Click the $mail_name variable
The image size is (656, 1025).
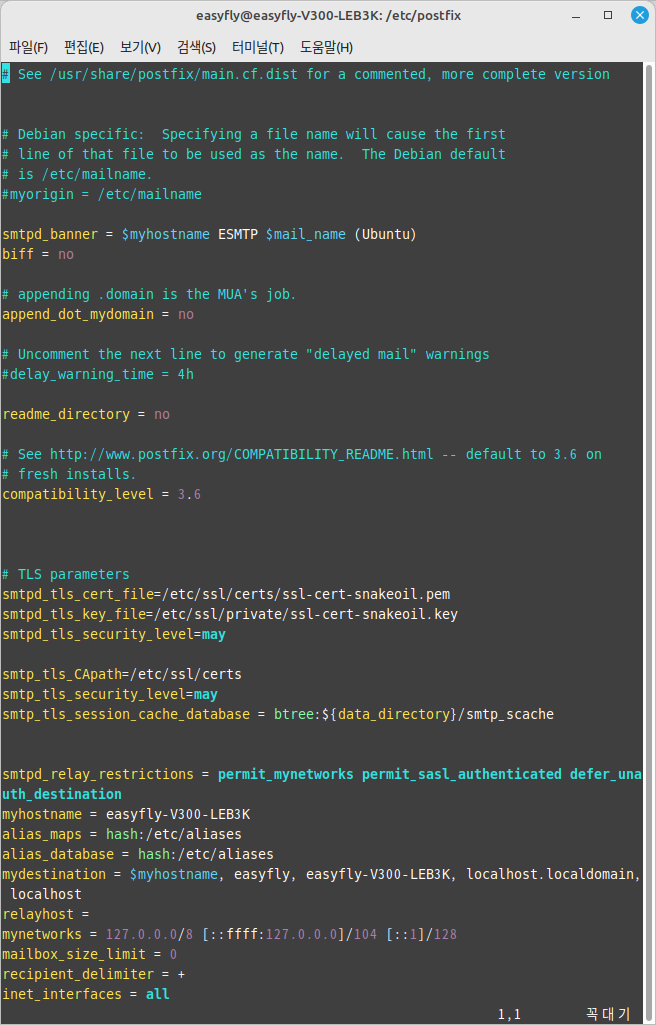pyautogui.click(x=306, y=234)
